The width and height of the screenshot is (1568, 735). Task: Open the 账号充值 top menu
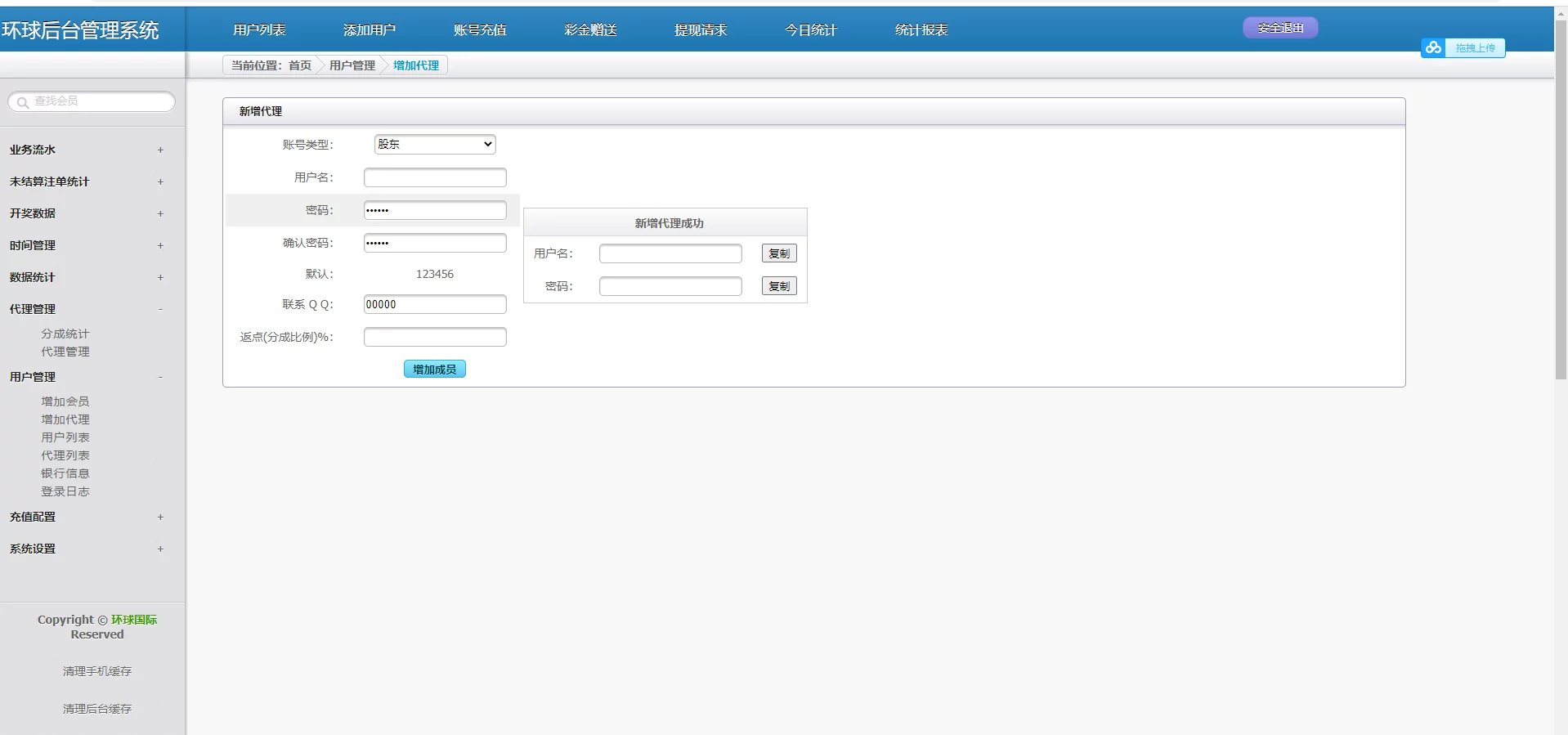(x=480, y=30)
